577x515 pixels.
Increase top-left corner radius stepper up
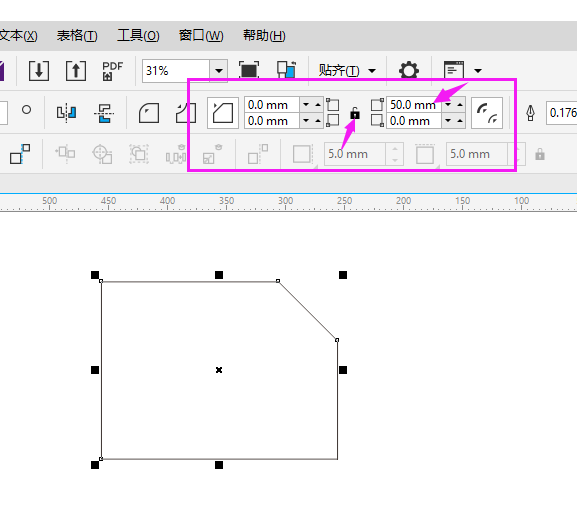[318, 105]
